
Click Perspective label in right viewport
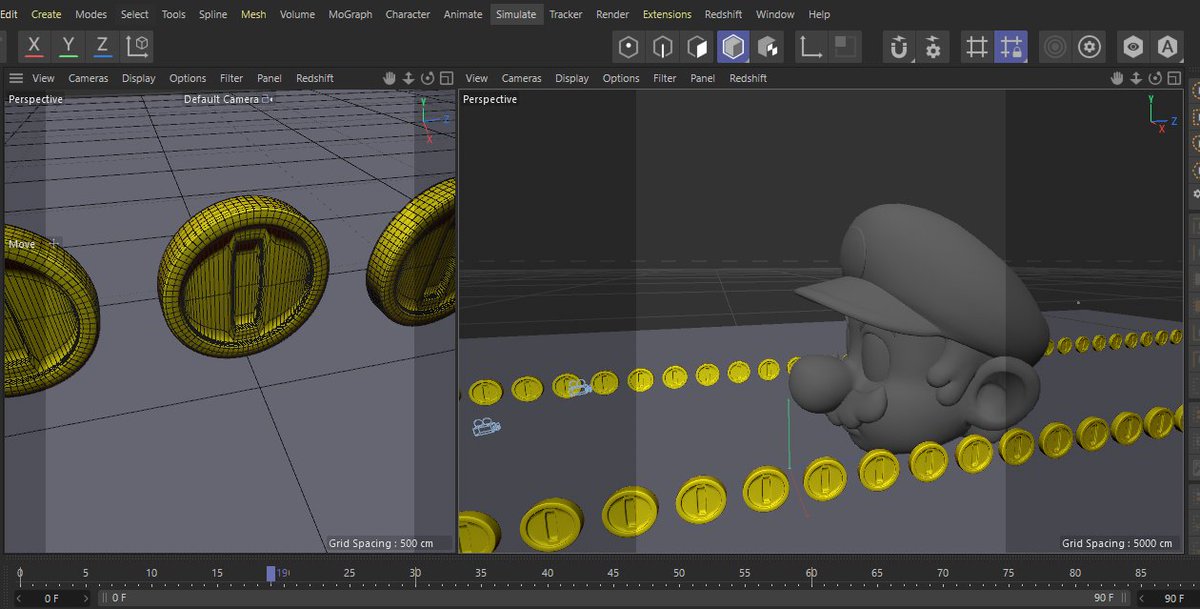(x=490, y=99)
